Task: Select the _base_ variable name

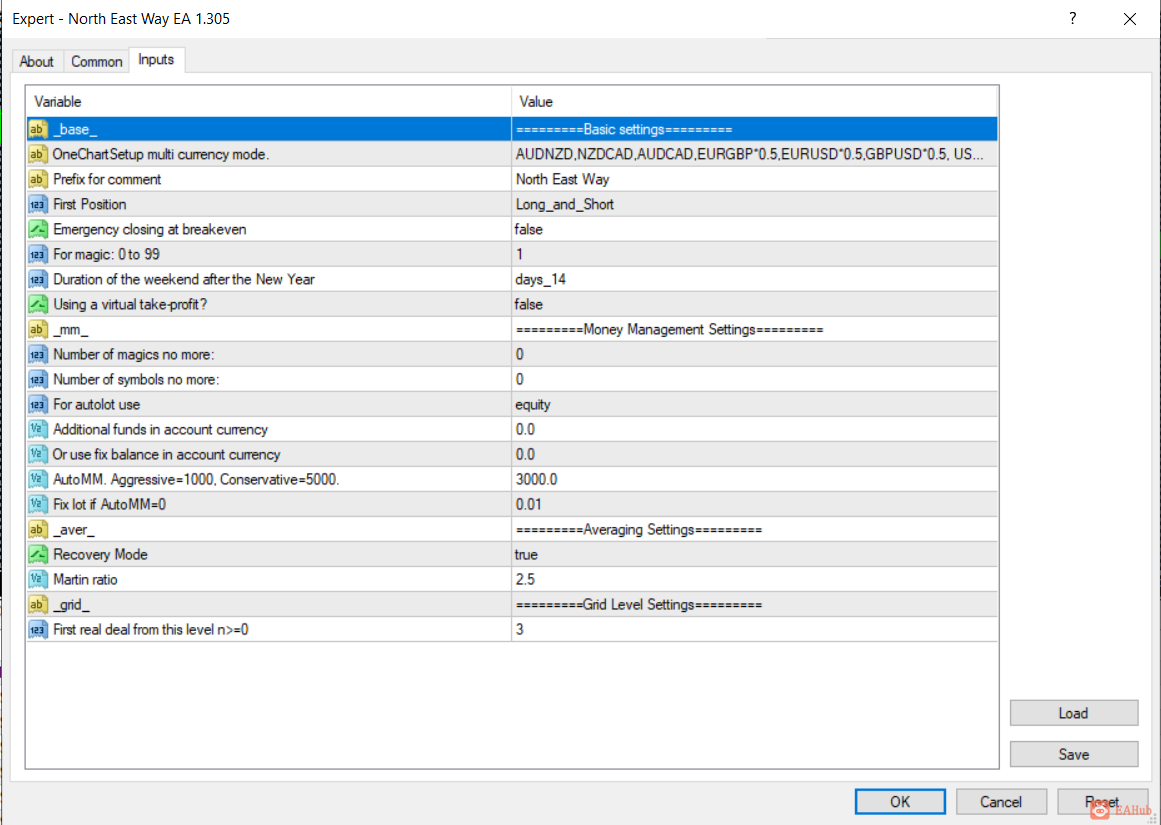Action: click(76, 130)
